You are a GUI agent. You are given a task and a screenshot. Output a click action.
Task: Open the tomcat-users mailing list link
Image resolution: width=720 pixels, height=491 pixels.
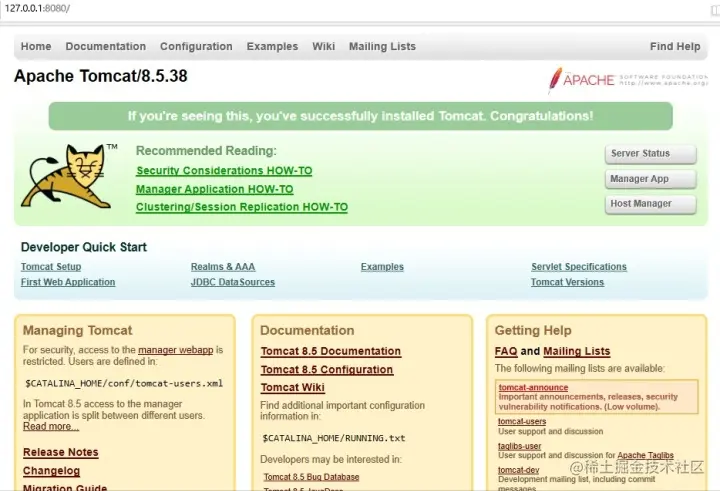(522, 422)
